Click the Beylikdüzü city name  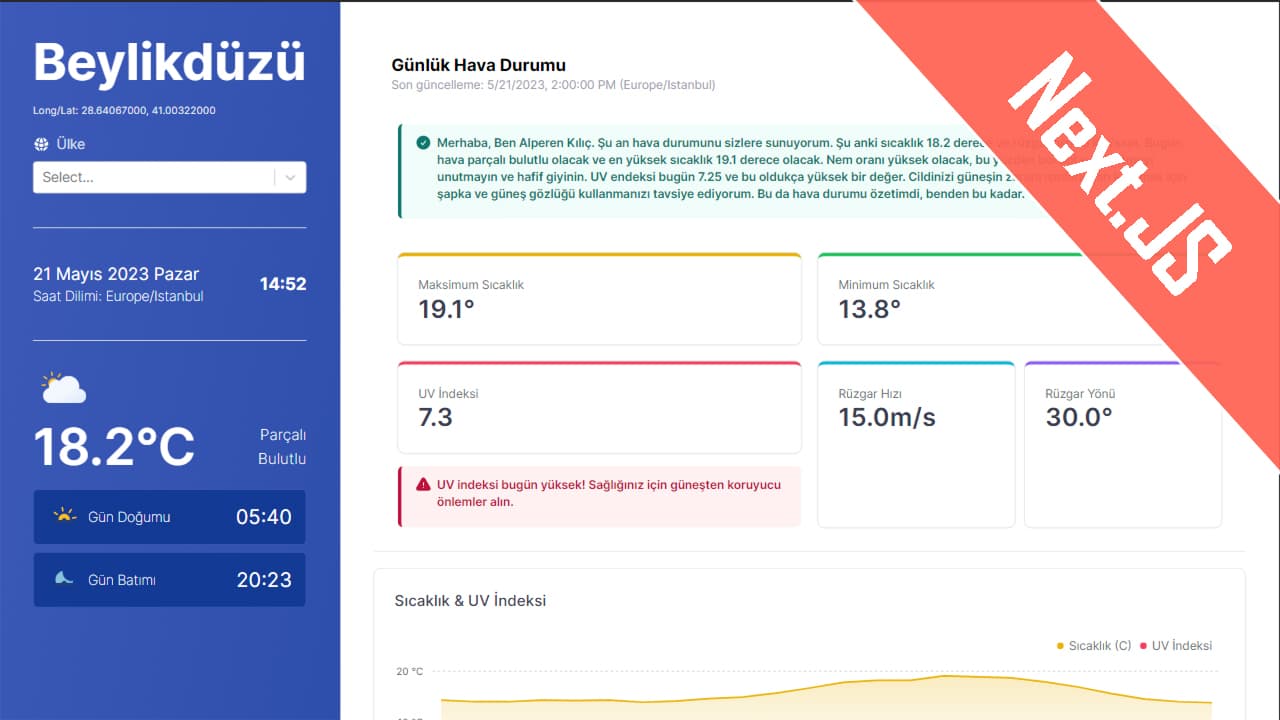point(170,63)
